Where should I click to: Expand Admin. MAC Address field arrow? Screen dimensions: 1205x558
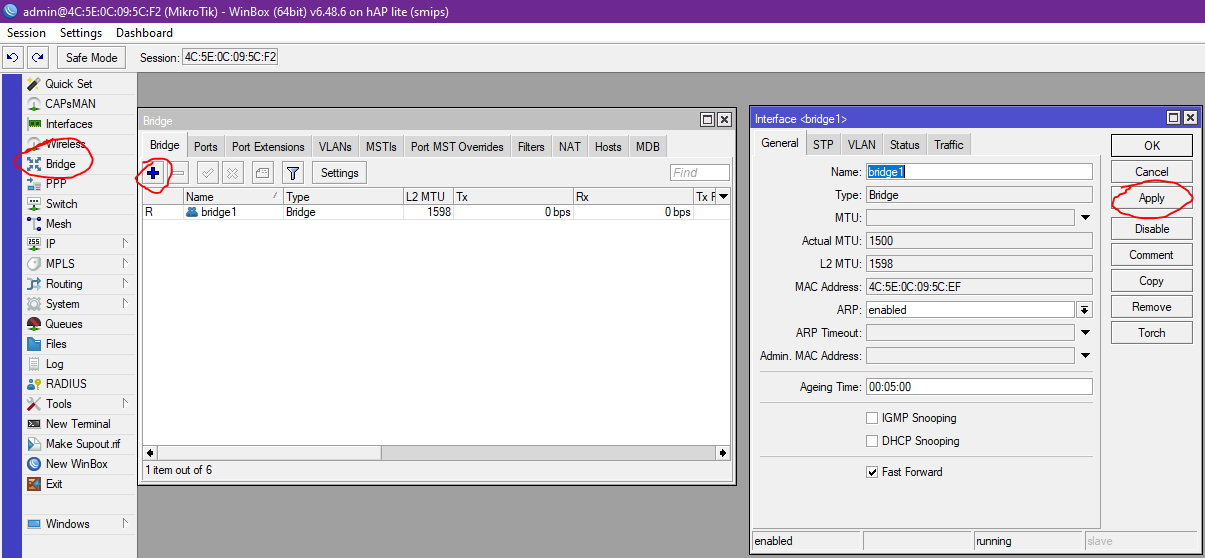[1085, 356]
